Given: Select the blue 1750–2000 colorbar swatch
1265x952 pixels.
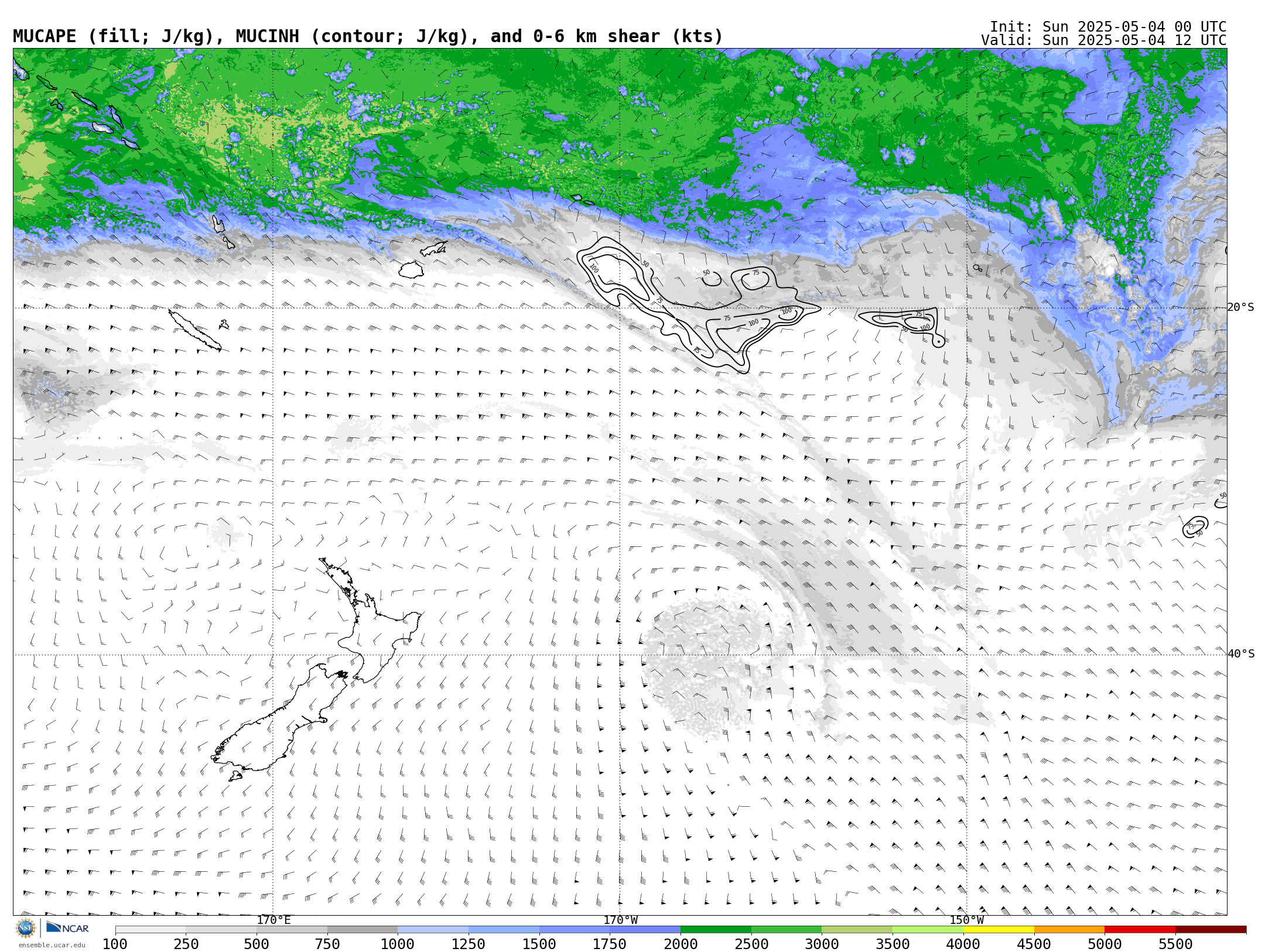Looking at the screenshot, I should click(x=645, y=930).
